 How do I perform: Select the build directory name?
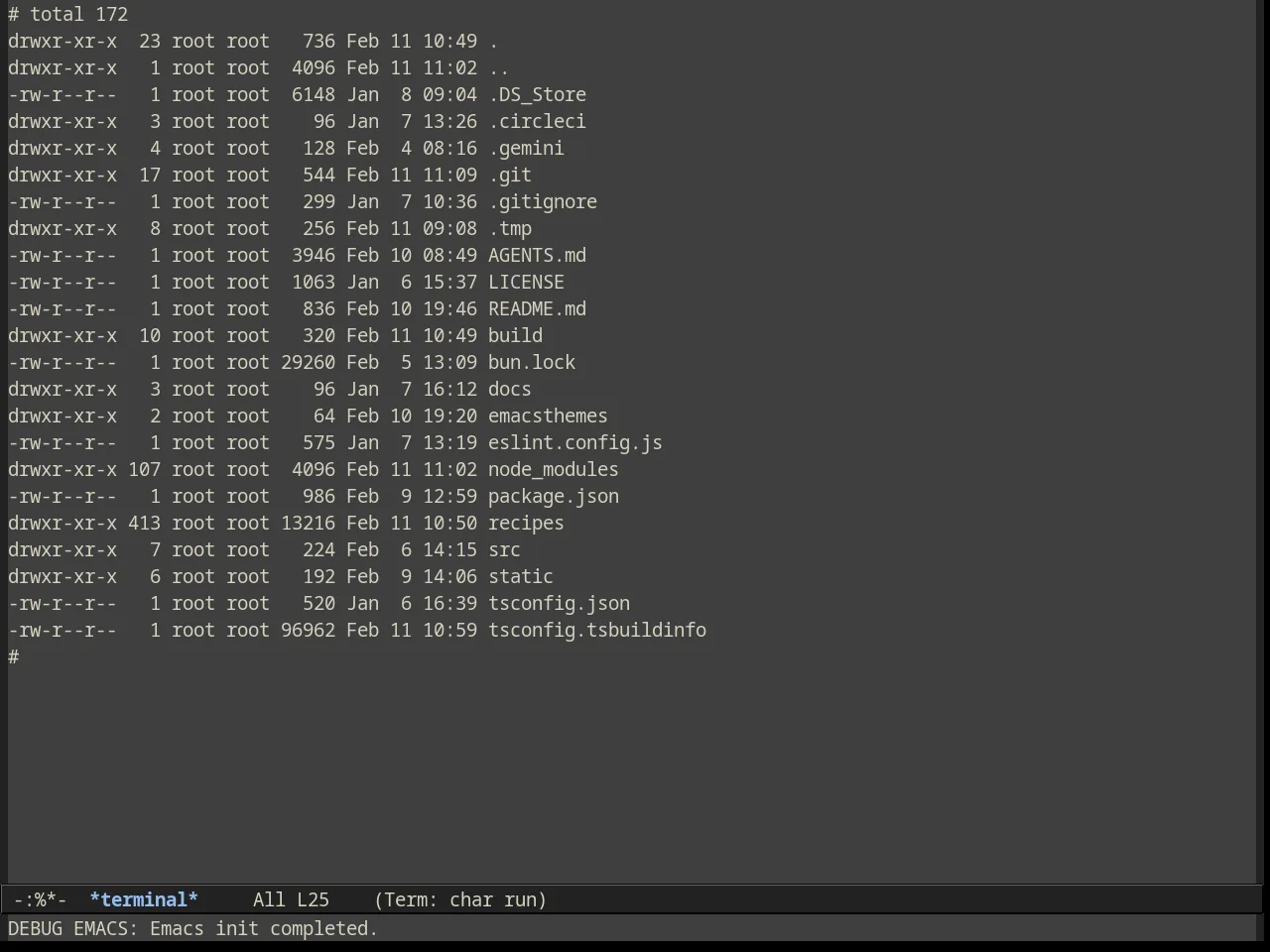[515, 335]
